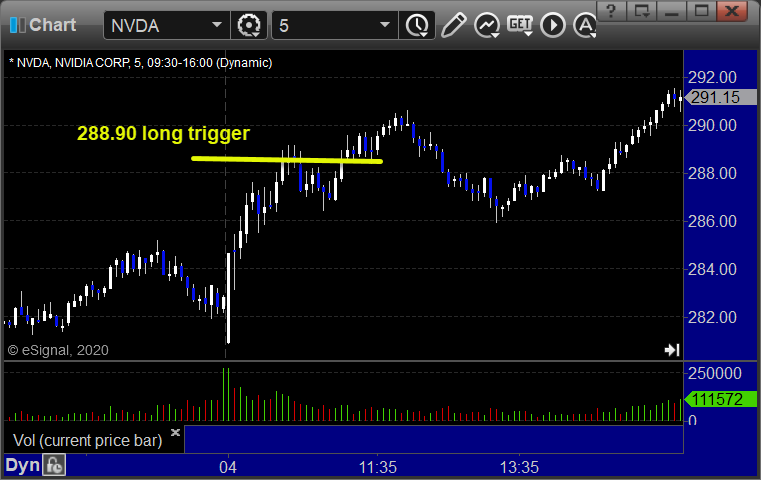Click the bar replay play icon
The width and height of the screenshot is (761, 480).
coord(553,25)
